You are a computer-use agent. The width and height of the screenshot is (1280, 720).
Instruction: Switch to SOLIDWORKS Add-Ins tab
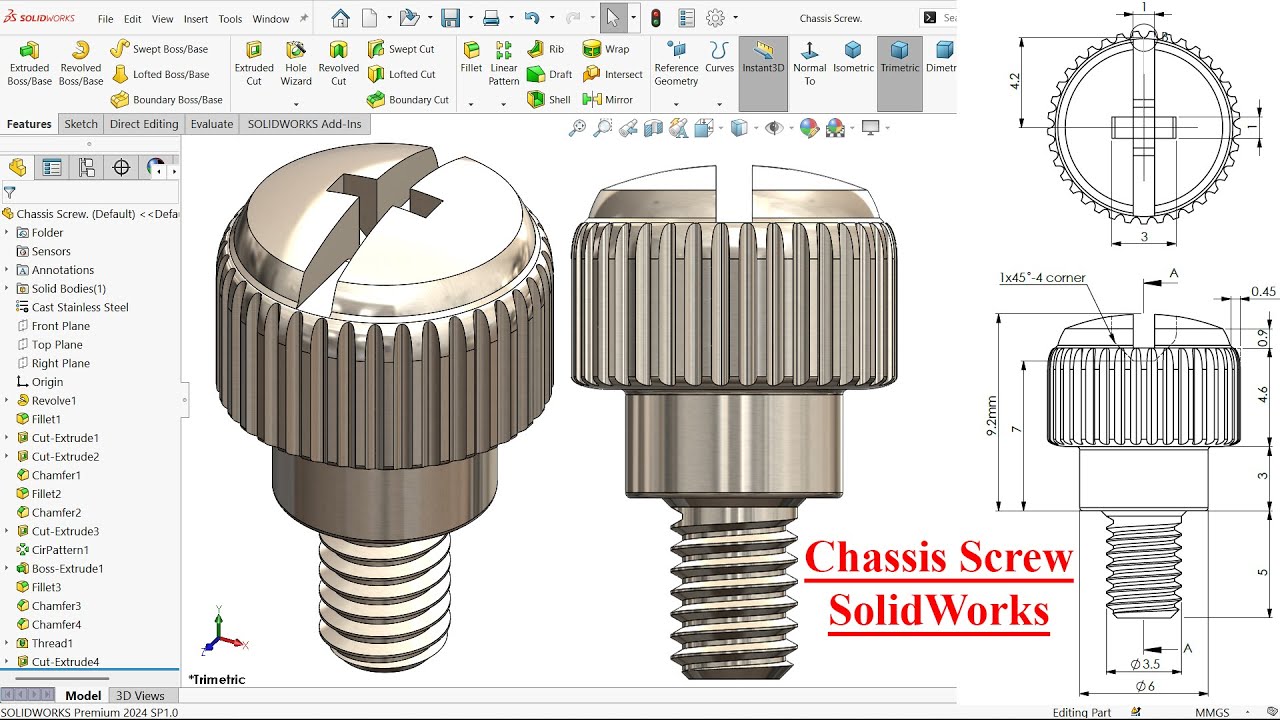(305, 124)
